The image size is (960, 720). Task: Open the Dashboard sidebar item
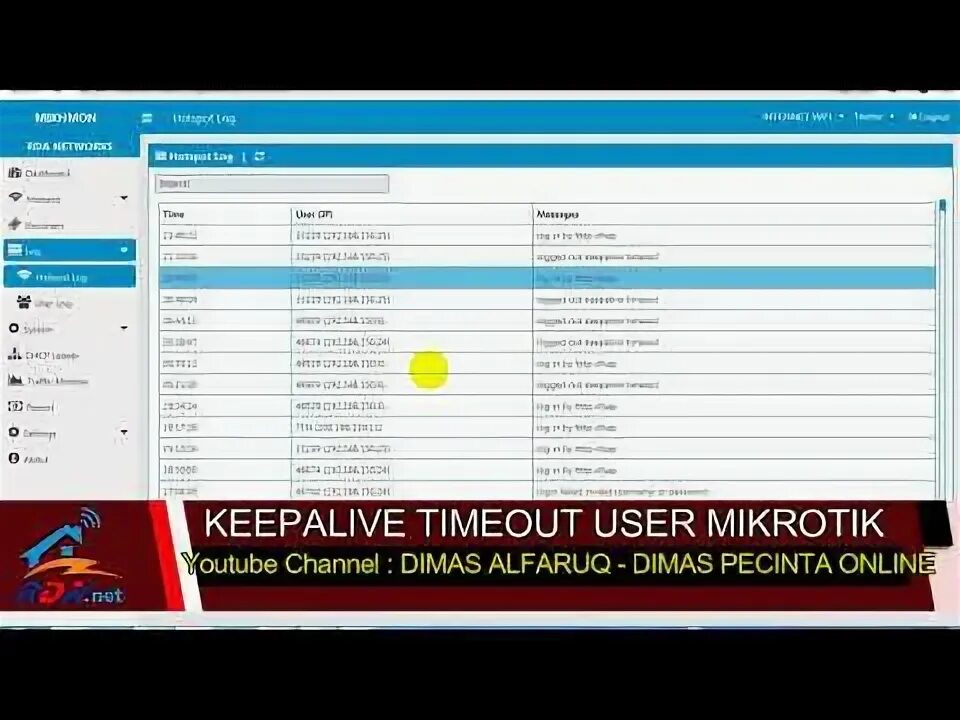(69, 173)
